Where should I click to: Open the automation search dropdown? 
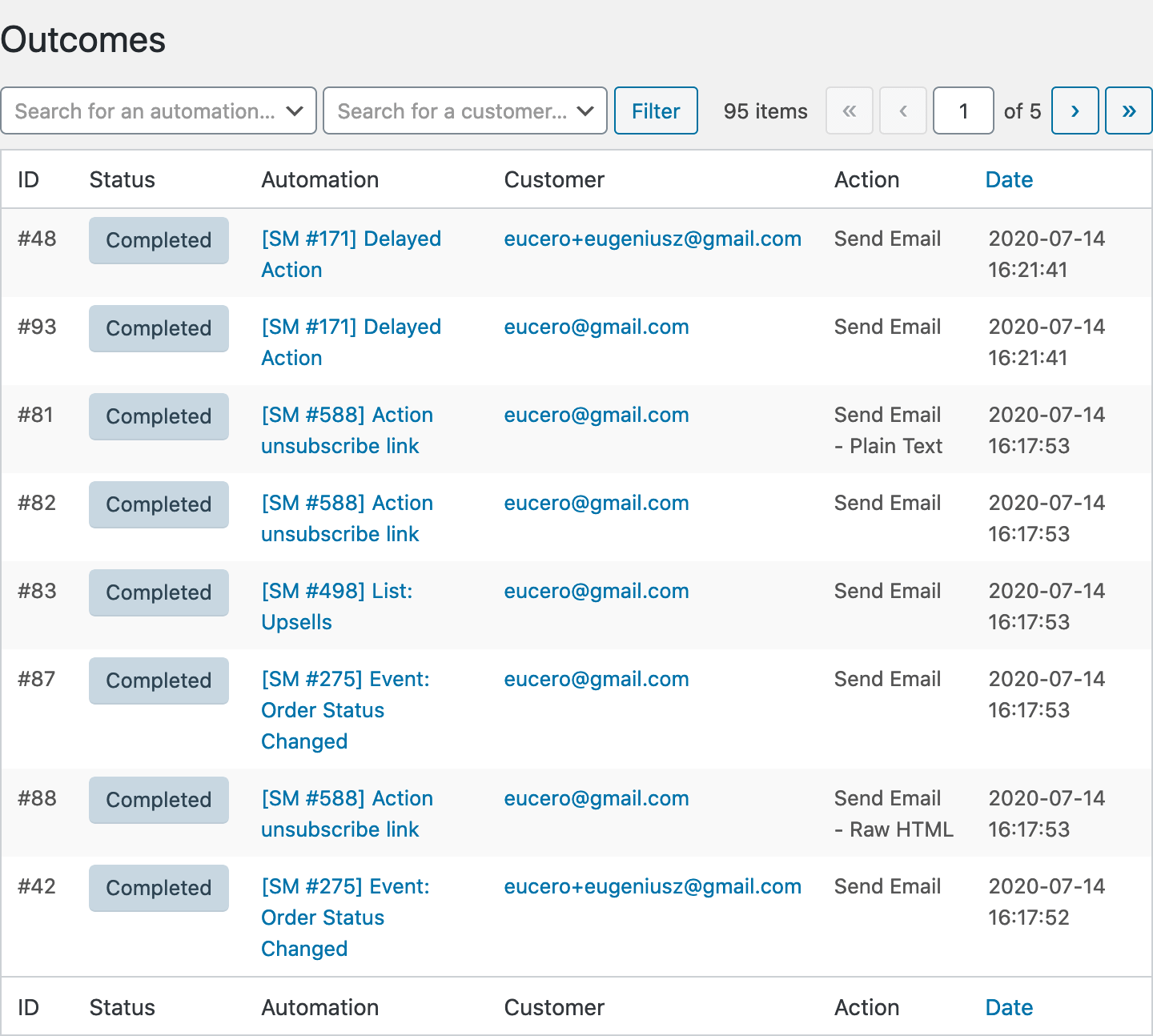pos(159,110)
